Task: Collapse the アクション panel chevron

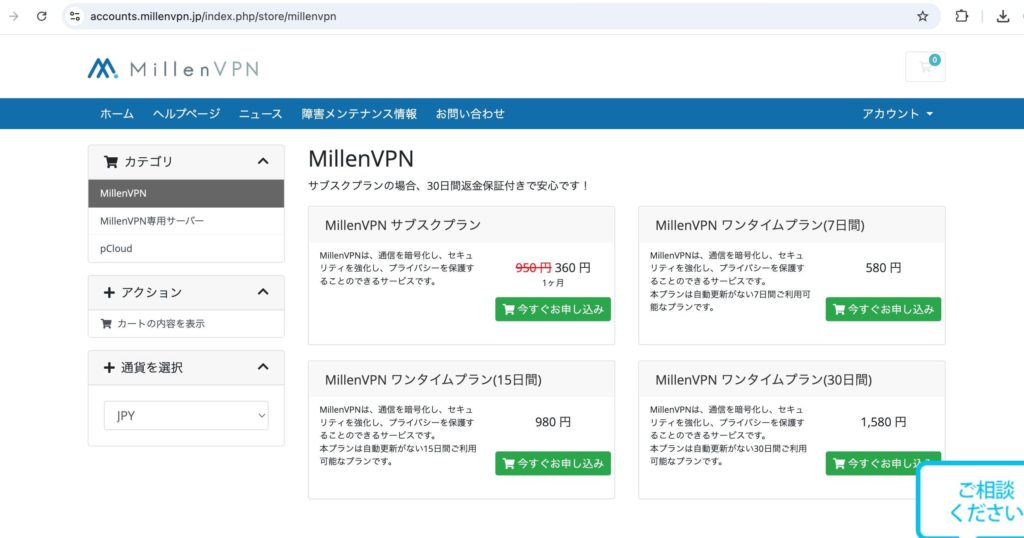Action: click(263, 292)
